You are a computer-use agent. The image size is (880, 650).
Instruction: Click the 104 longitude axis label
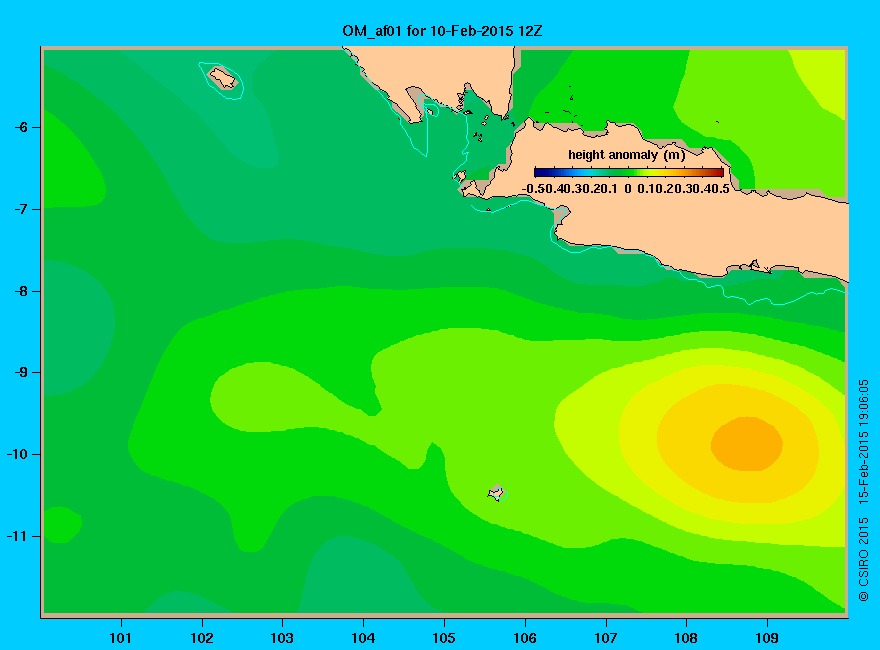click(363, 638)
